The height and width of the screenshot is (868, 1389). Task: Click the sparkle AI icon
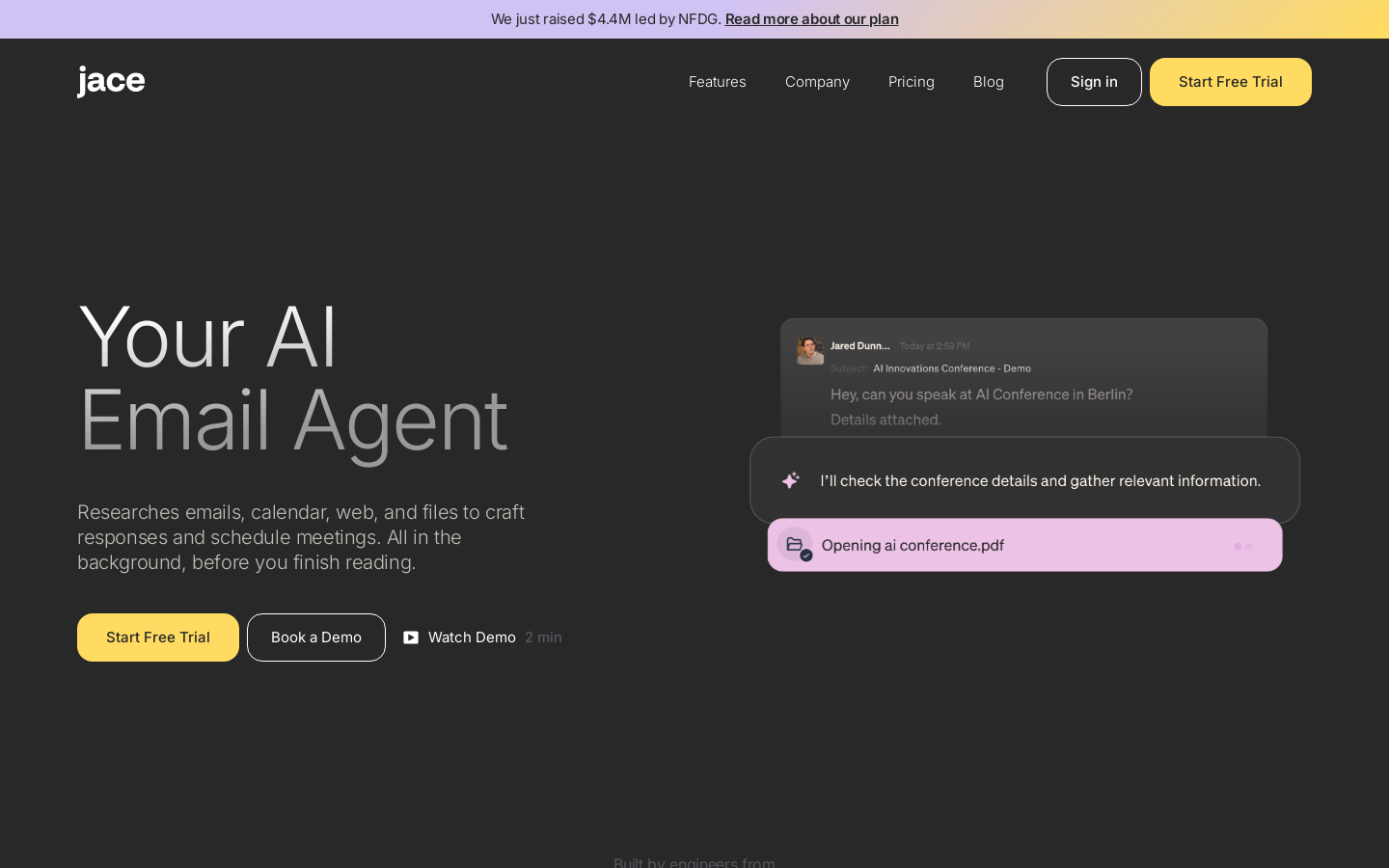tap(791, 480)
